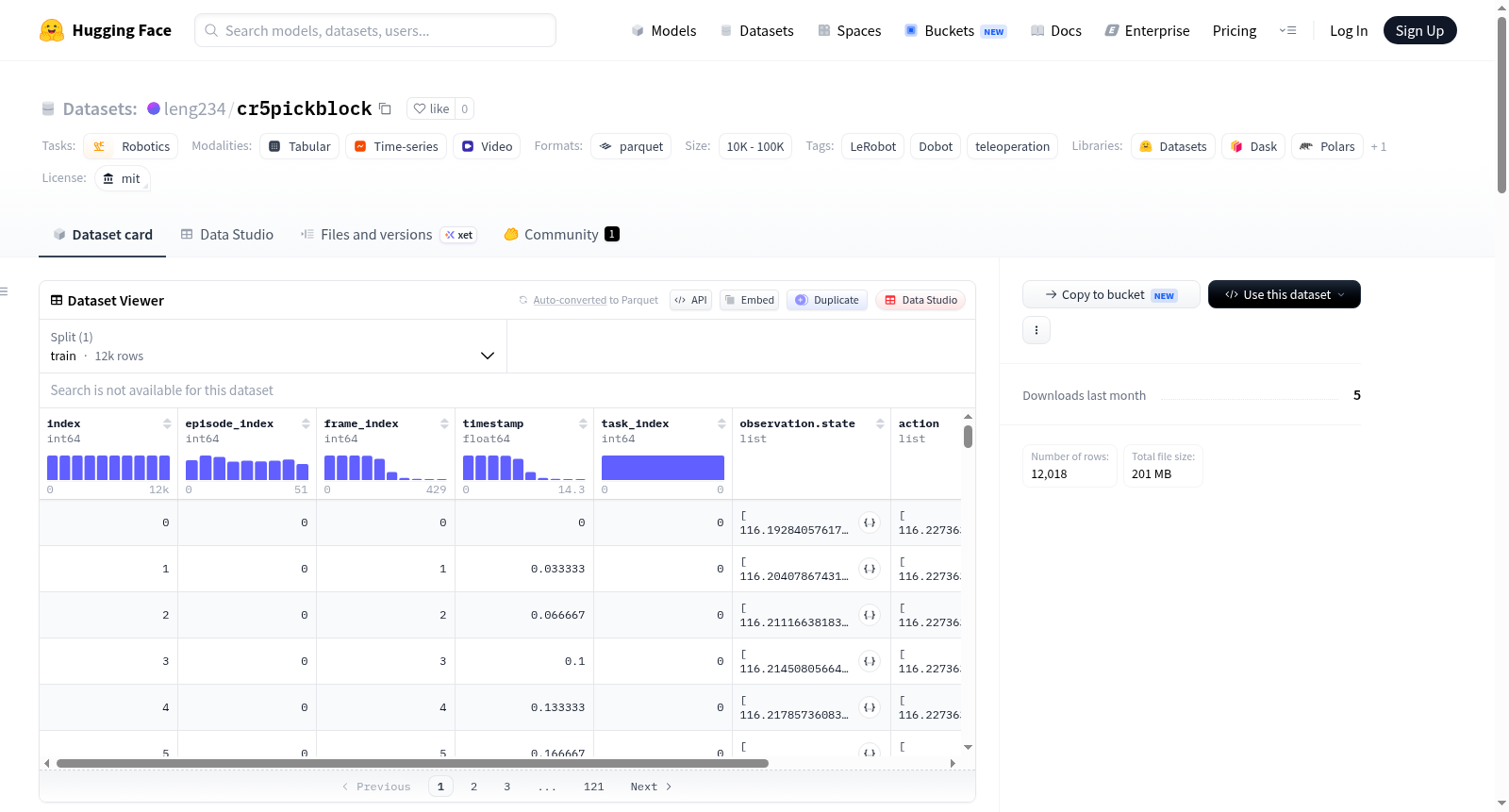The height and width of the screenshot is (812, 1509).
Task: Click the Sign Up button
Action: (x=1419, y=30)
